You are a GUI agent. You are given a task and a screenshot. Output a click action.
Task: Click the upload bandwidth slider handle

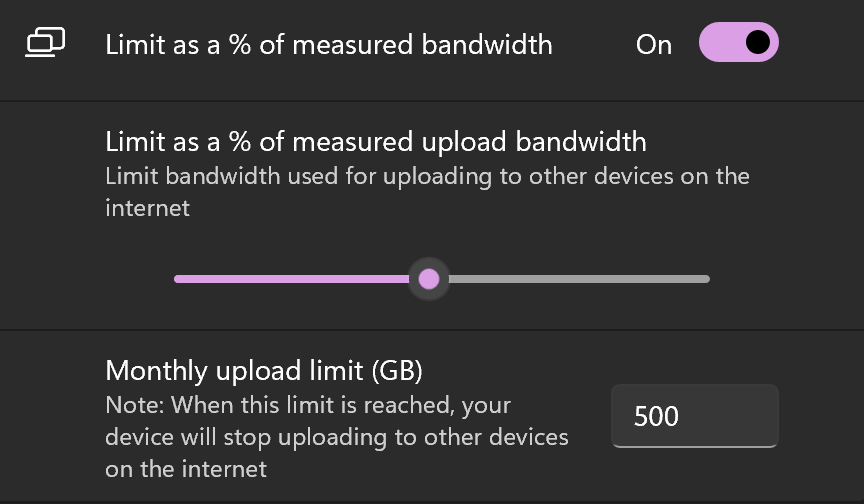pyautogui.click(x=429, y=278)
